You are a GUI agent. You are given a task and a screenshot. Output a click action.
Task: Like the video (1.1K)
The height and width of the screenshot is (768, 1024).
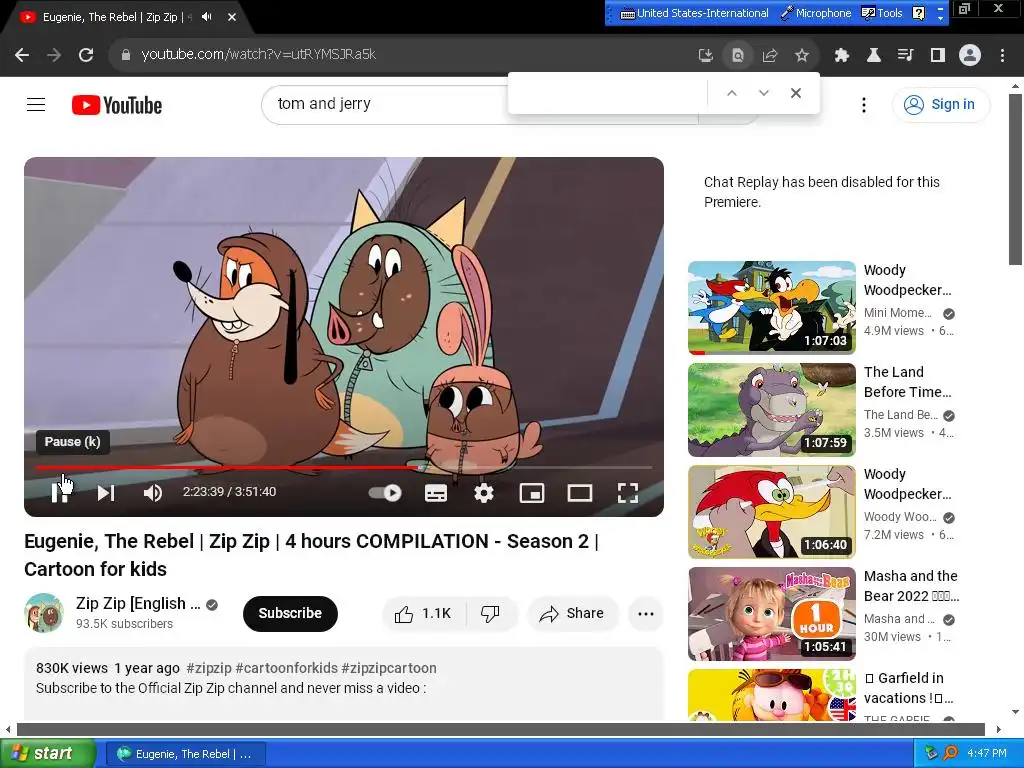tap(423, 614)
